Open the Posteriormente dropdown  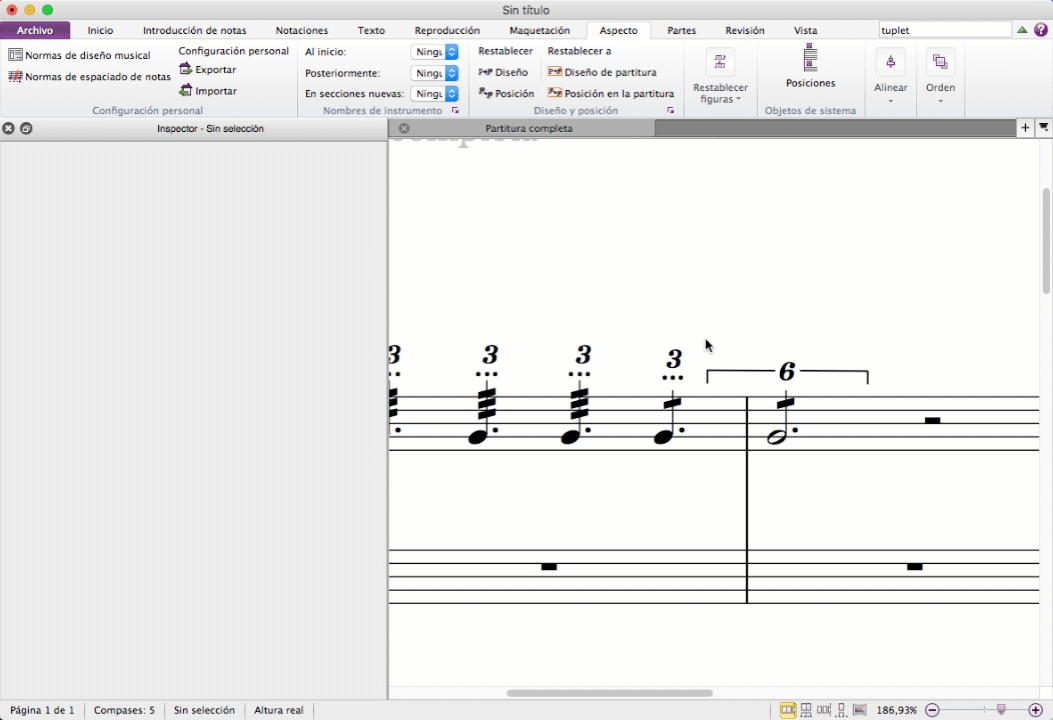click(435, 73)
